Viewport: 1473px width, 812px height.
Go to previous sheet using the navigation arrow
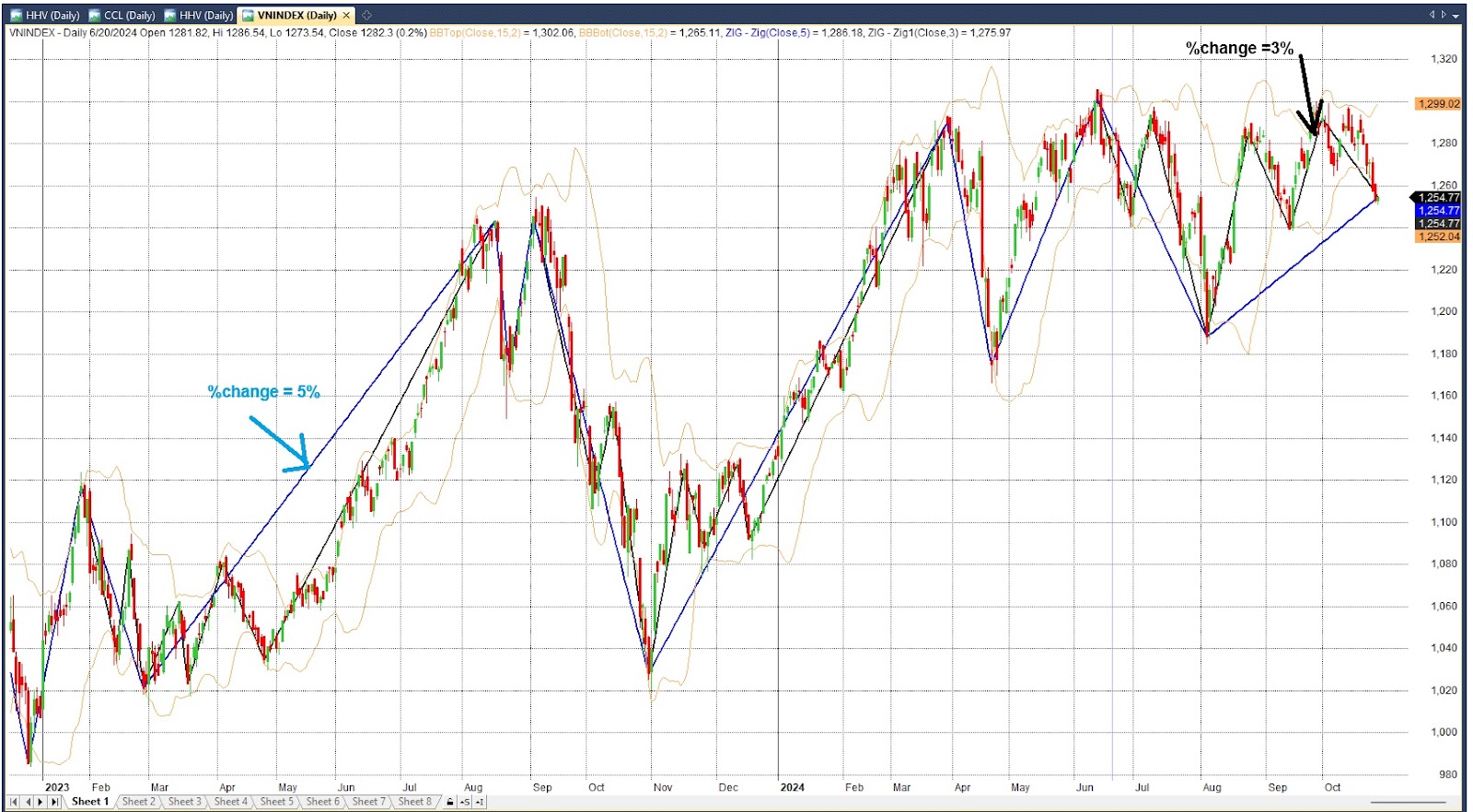pyautogui.click(x=28, y=802)
